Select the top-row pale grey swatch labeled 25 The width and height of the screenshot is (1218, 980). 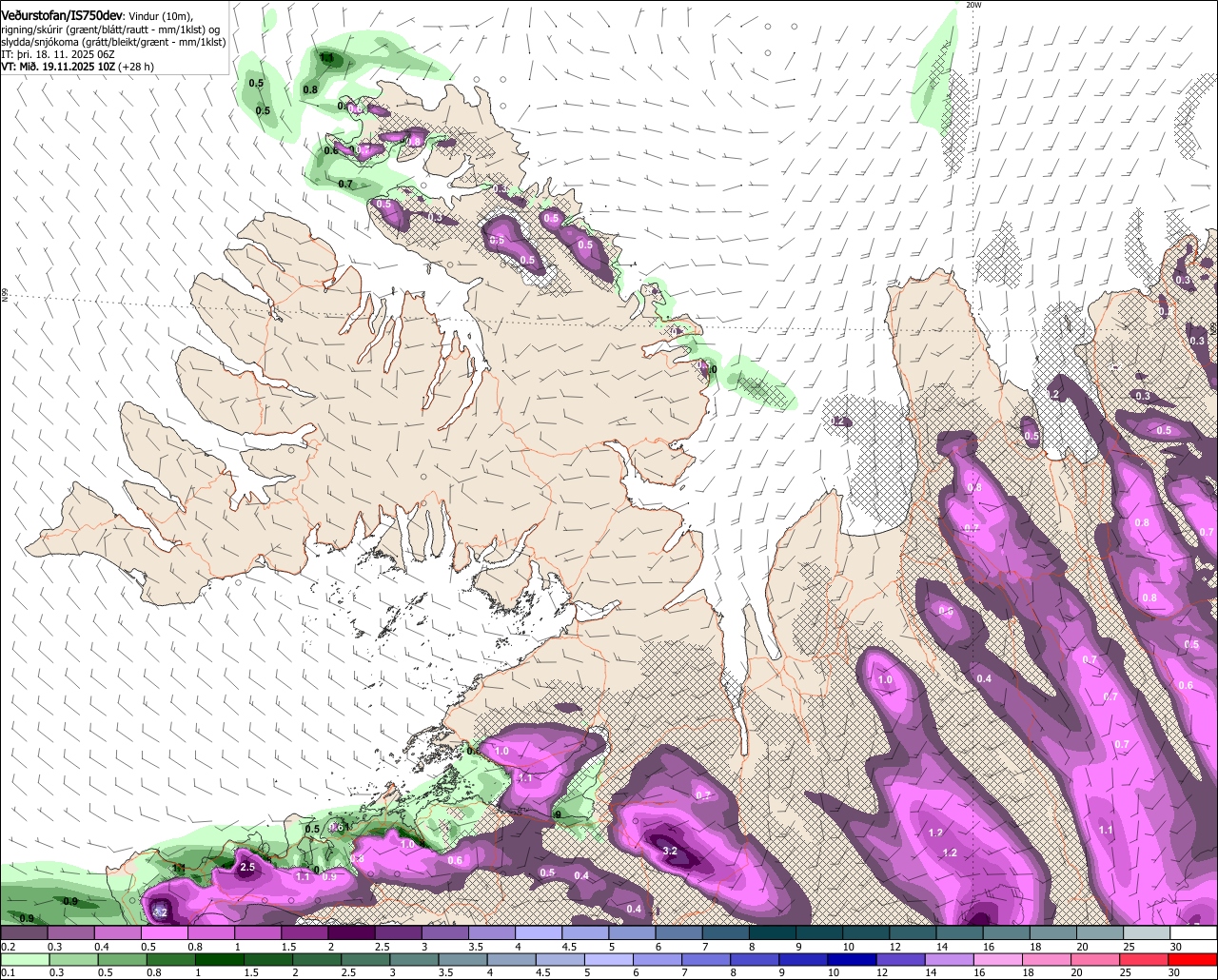click(1148, 933)
